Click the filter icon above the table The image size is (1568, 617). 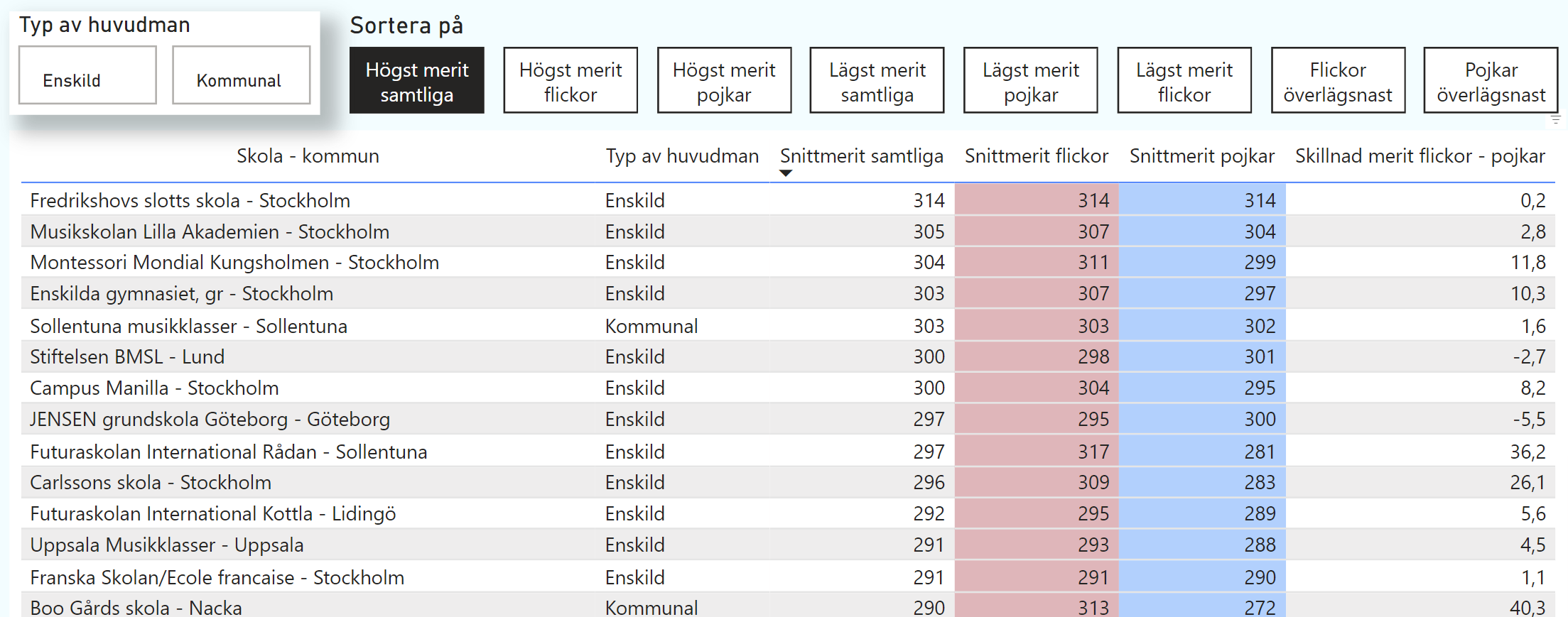1555,120
